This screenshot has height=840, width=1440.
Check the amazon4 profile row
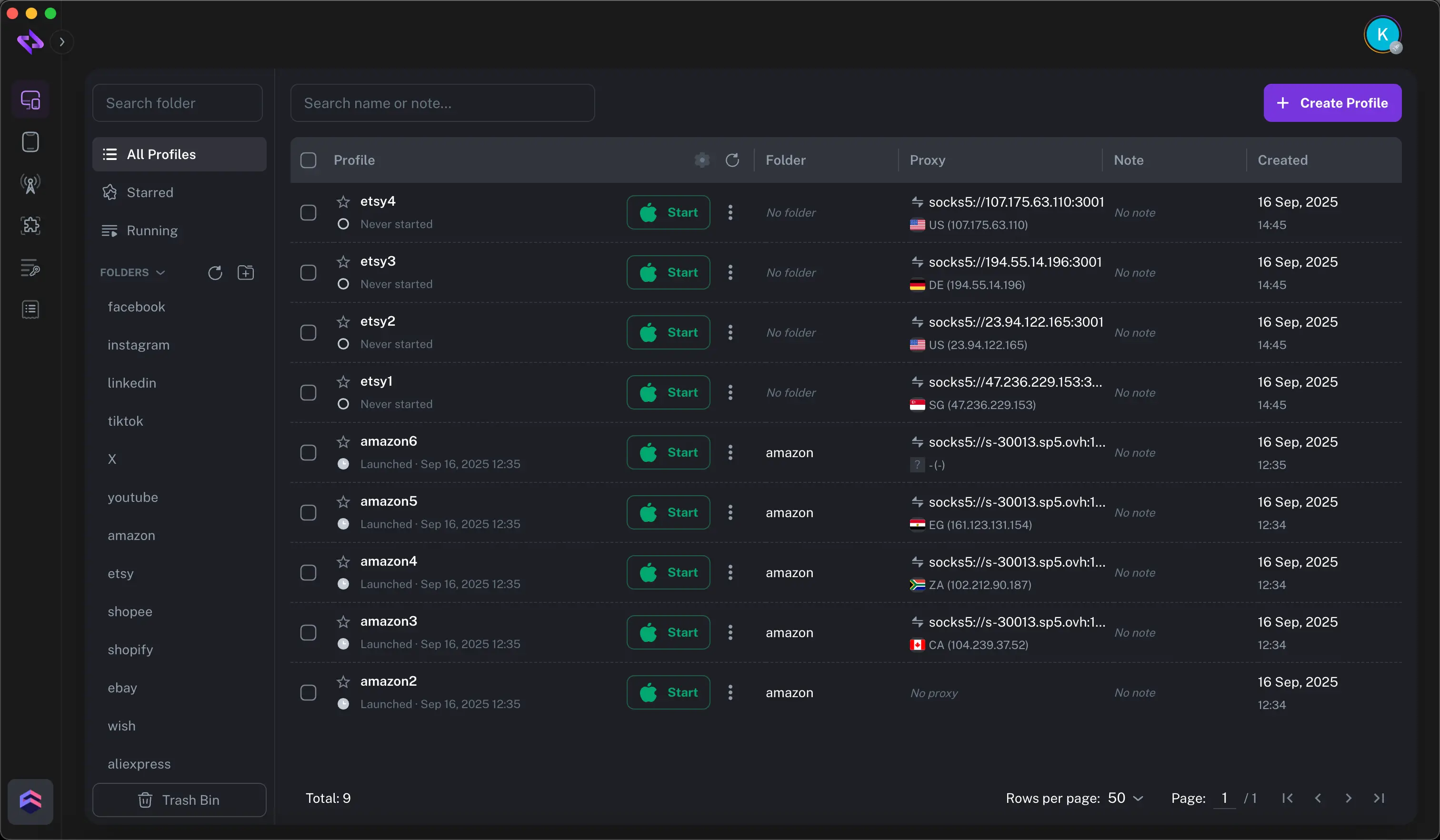click(308, 572)
